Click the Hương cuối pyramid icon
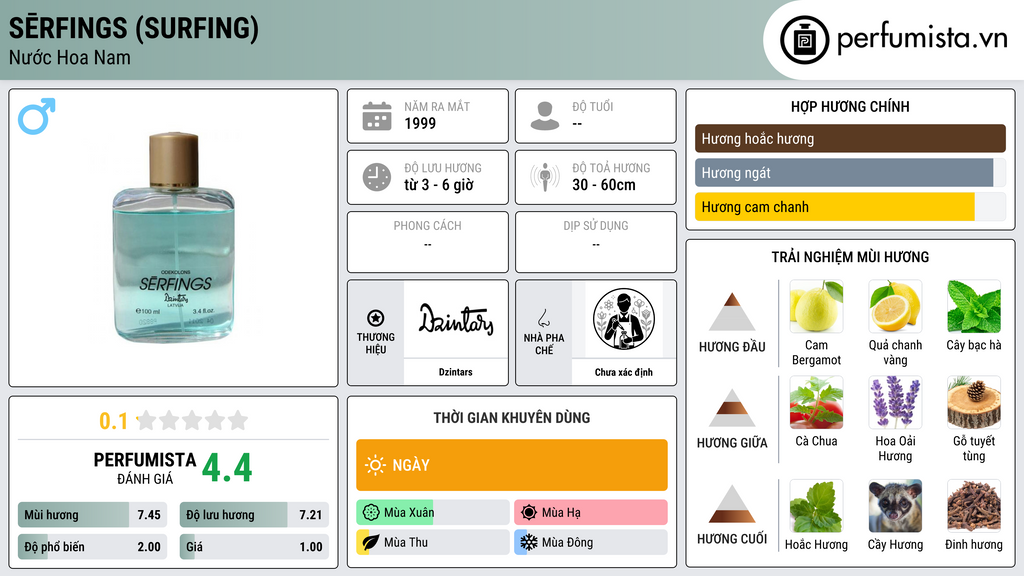Image resolution: width=1024 pixels, height=576 pixels. [x=732, y=504]
